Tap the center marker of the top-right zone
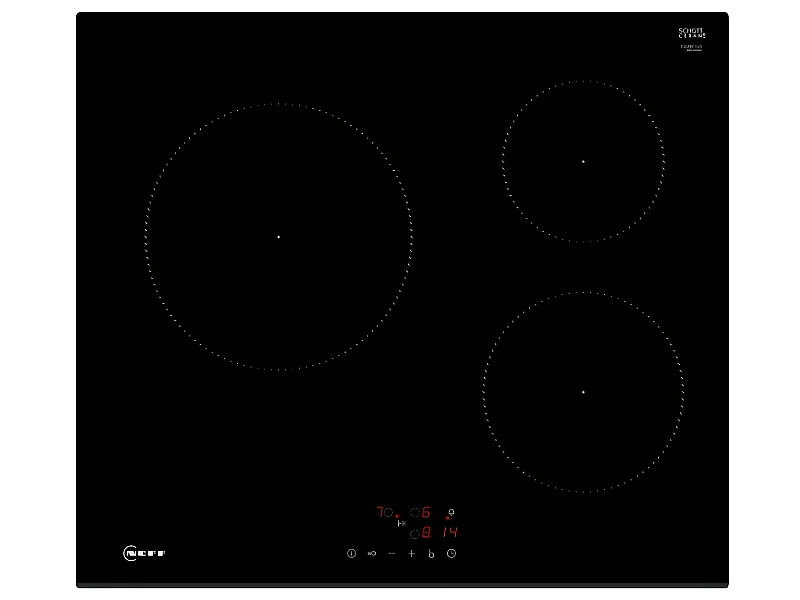 coord(583,160)
